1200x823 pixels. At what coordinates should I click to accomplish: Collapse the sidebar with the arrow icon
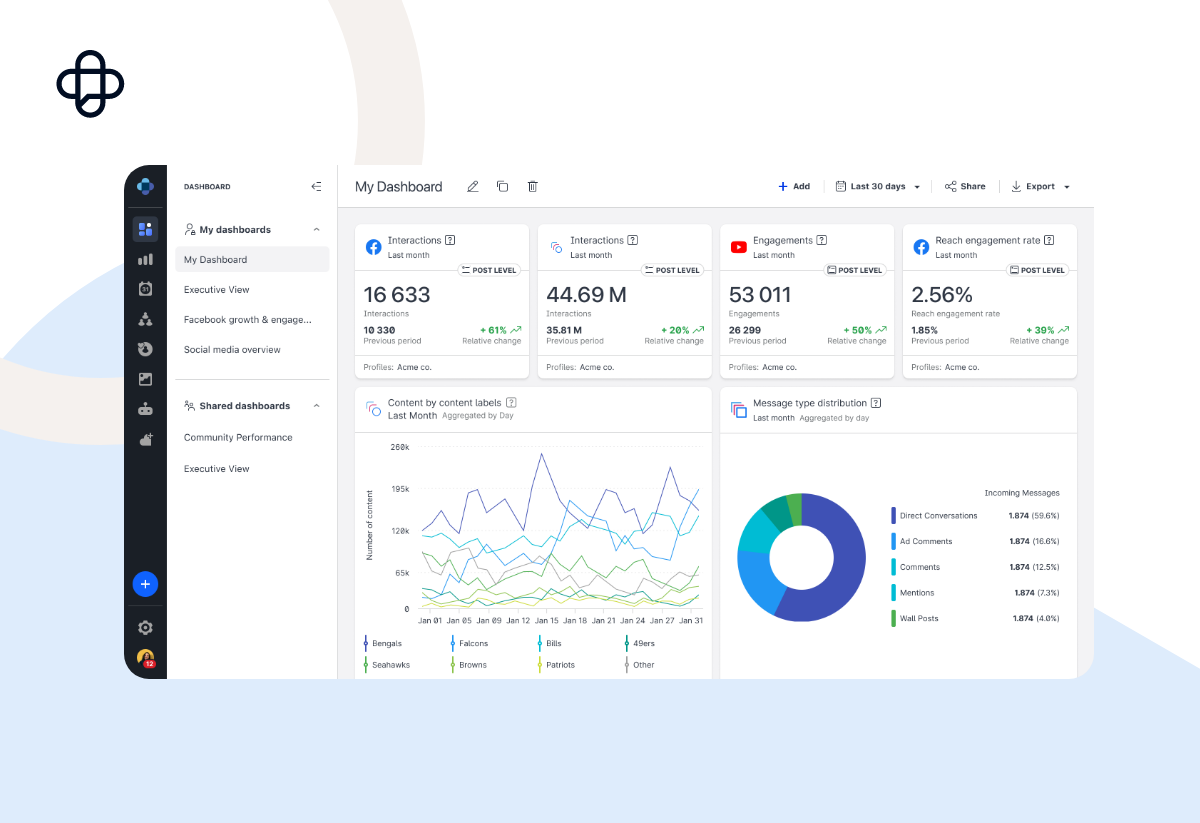(316, 186)
